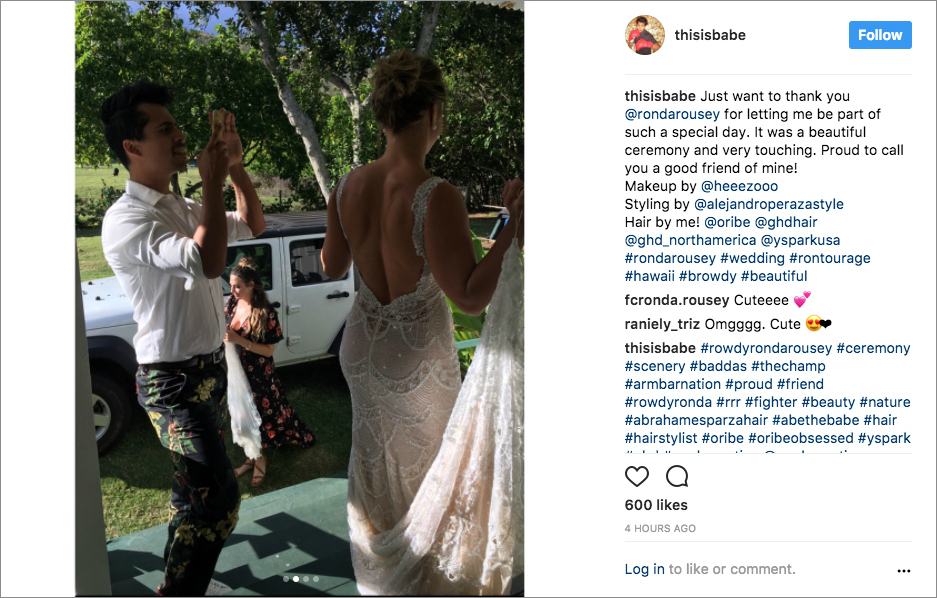The image size is (937, 598).
Task: Open the 600 likes count
Action: (656, 505)
